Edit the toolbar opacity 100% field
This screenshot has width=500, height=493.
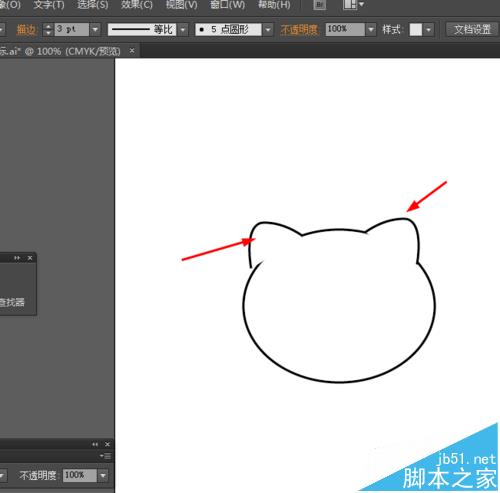(x=345, y=29)
